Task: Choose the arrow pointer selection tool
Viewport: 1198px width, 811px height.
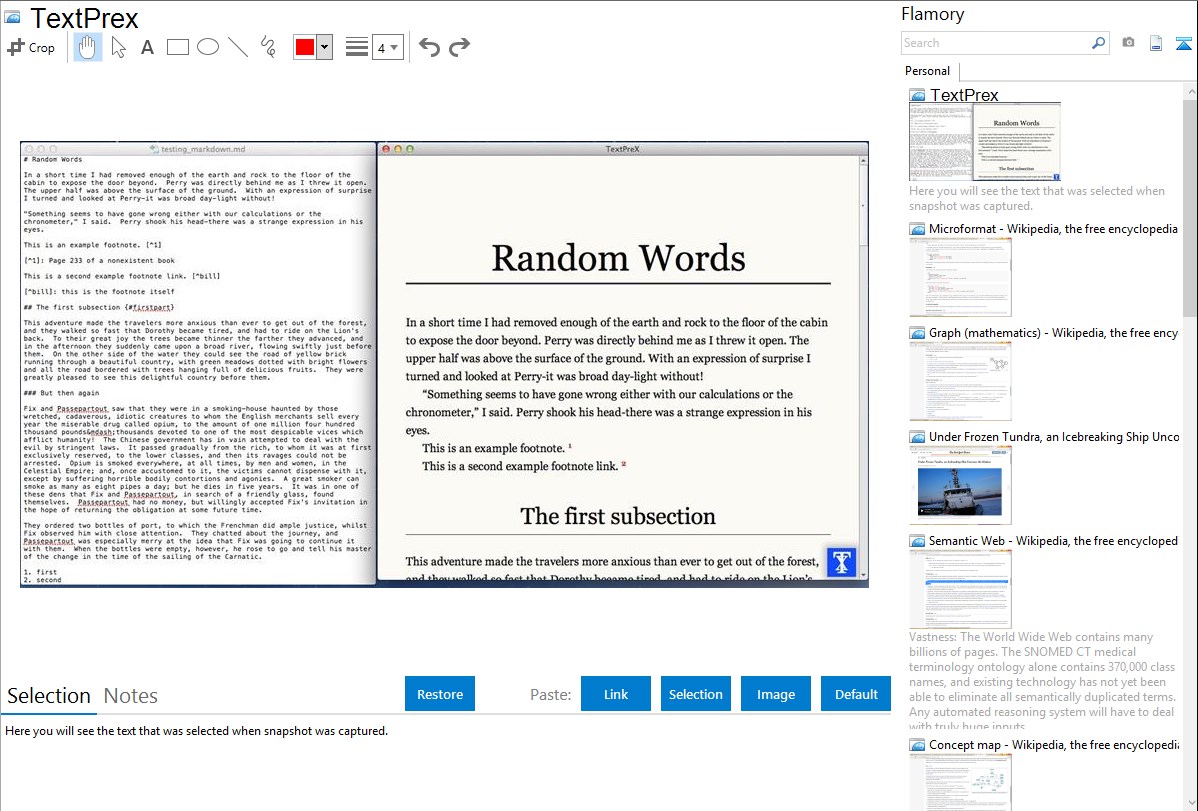Action: point(118,47)
